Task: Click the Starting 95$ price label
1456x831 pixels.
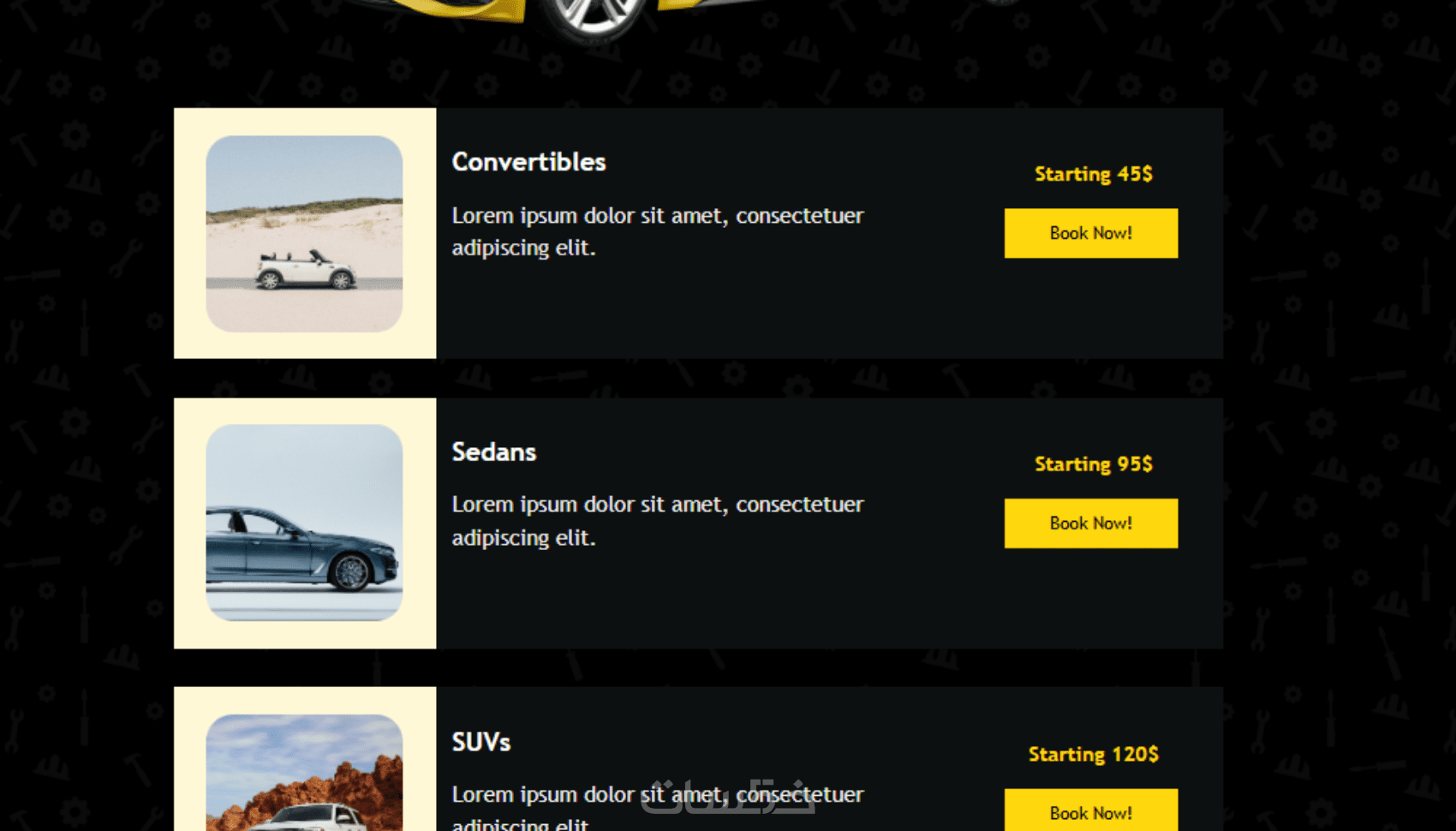Action: click(x=1093, y=464)
